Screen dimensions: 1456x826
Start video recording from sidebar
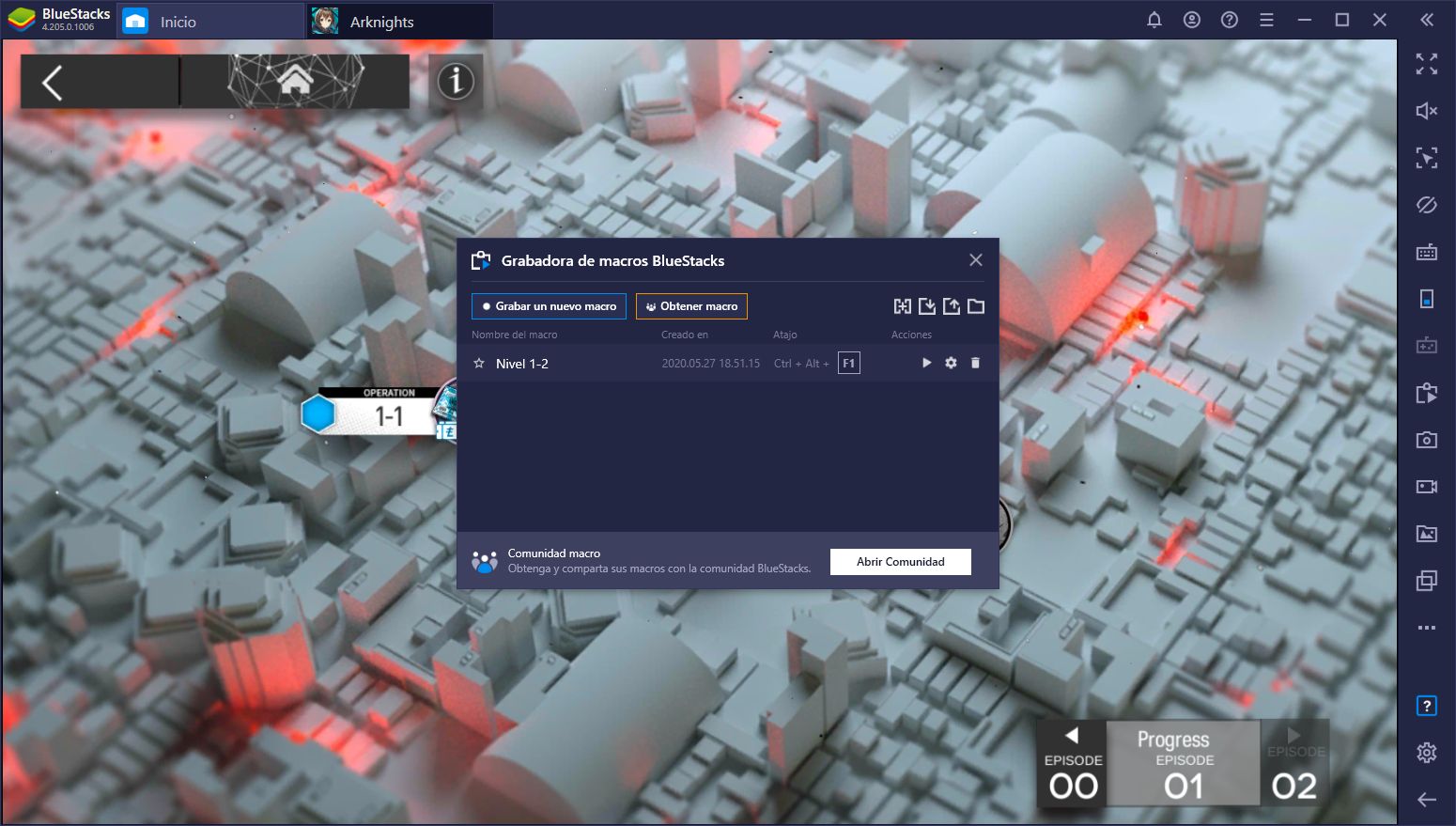coord(1427,487)
